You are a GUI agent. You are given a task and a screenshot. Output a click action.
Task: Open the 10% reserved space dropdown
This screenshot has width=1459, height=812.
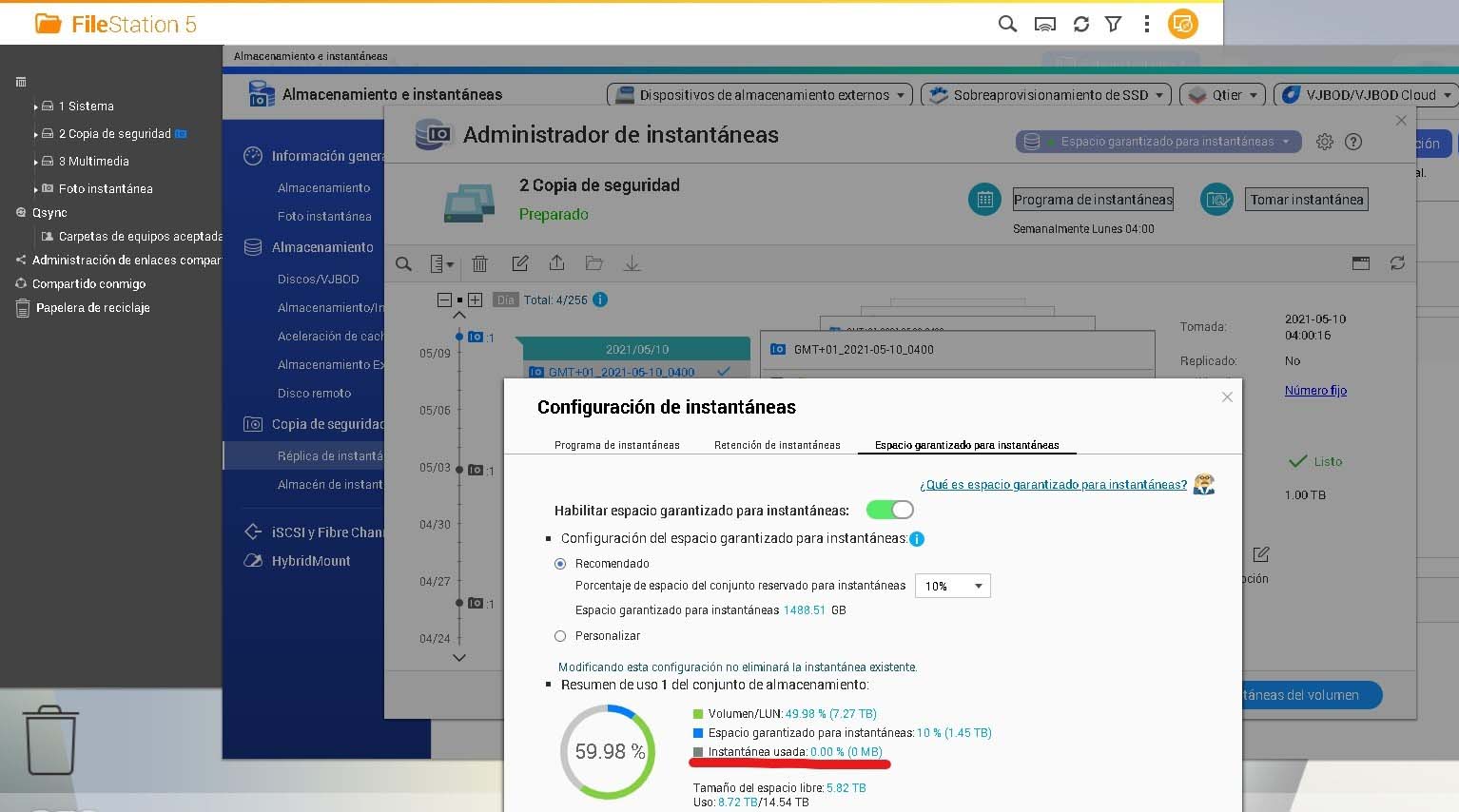952,586
